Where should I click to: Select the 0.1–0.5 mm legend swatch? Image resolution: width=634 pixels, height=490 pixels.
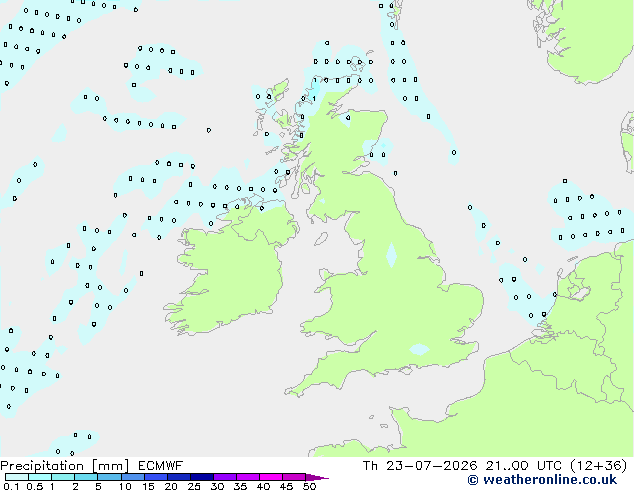[x=17, y=477]
